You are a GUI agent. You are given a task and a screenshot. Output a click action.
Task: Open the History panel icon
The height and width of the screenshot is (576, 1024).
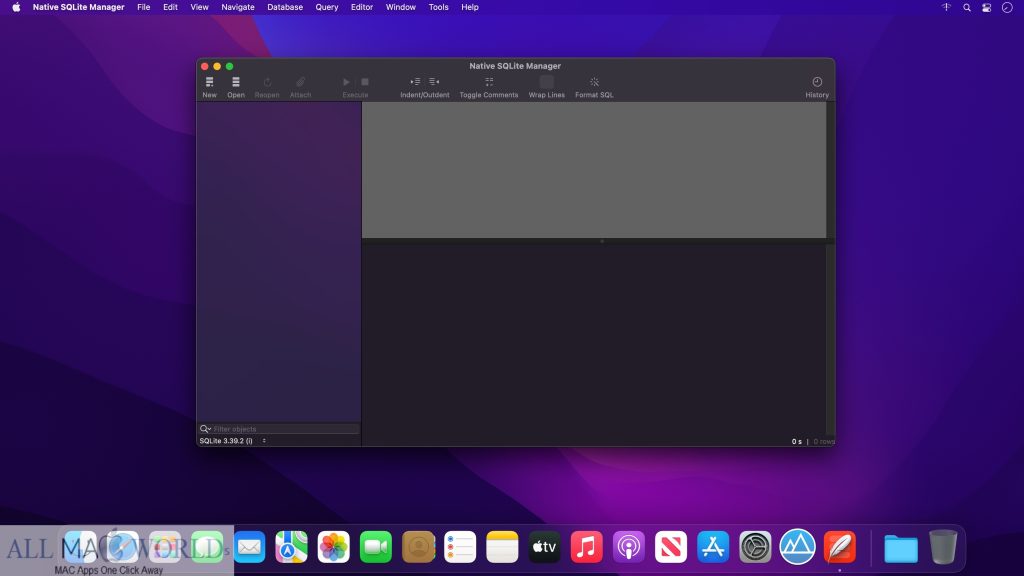click(817, 82)
